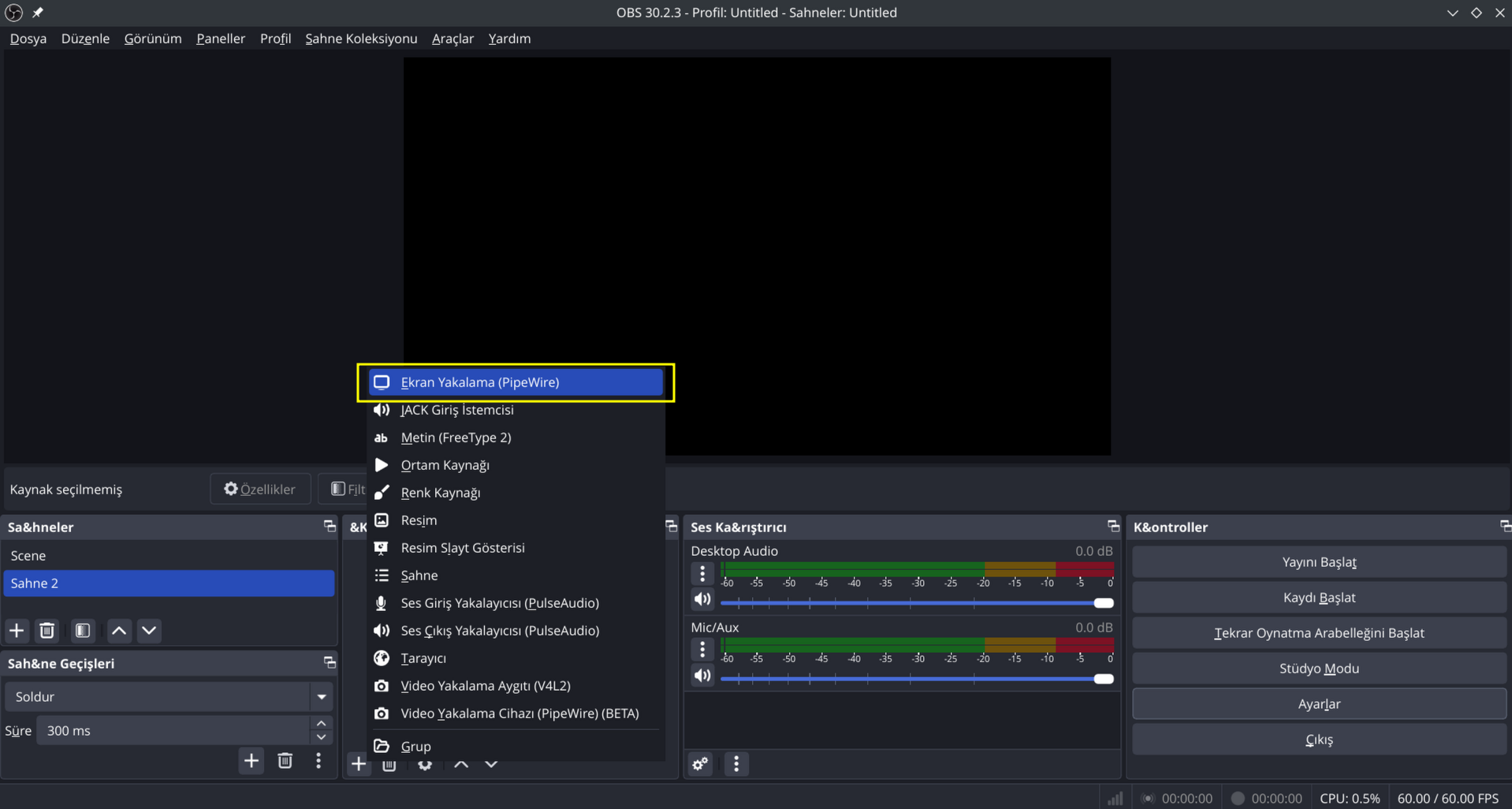Open transition properties three-dot menu

click(318, 761)
